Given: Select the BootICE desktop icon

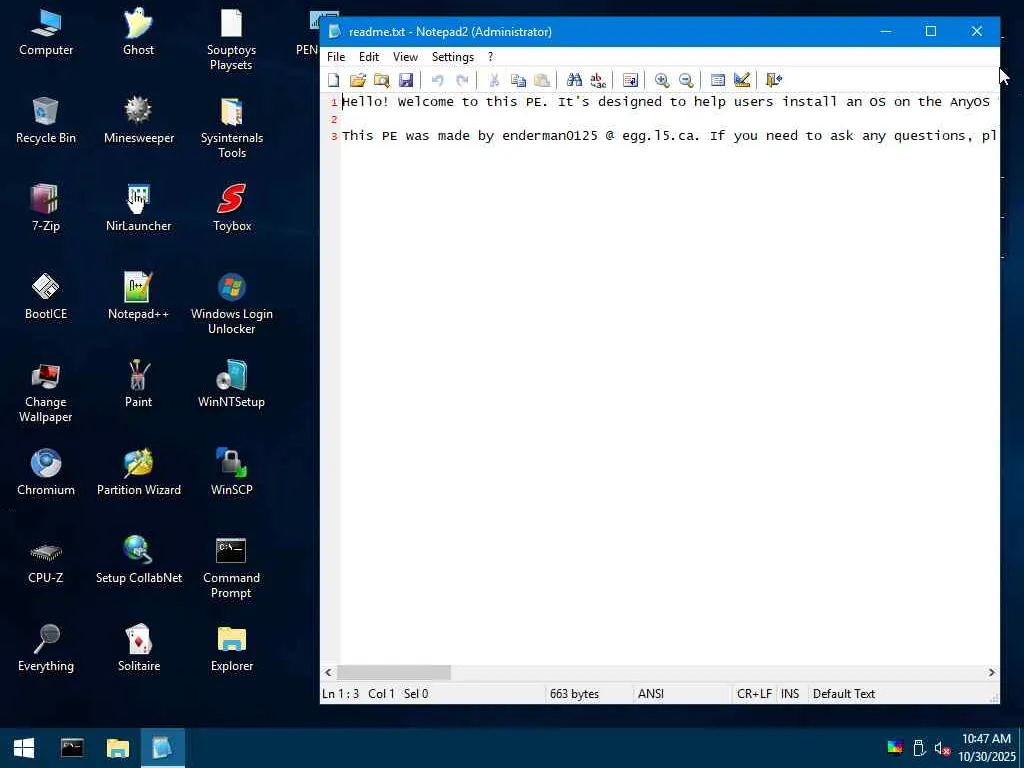Looking at the screenshot, I should [46, 296].
